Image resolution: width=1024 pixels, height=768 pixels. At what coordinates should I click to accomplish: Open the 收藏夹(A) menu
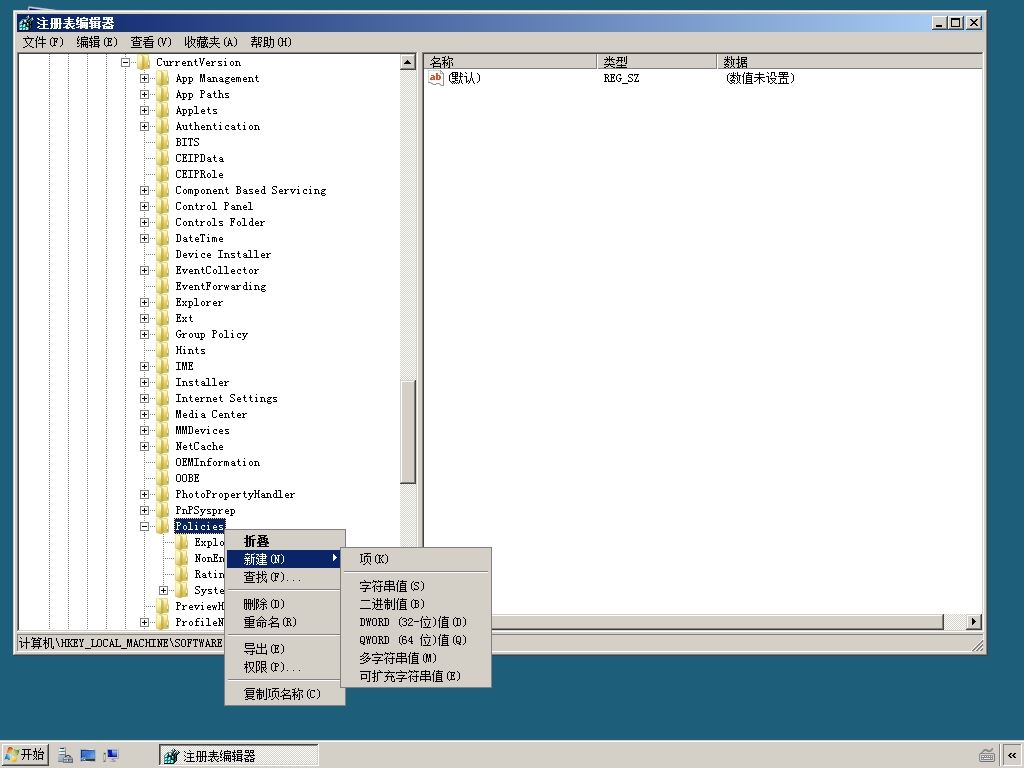[211, 42]
